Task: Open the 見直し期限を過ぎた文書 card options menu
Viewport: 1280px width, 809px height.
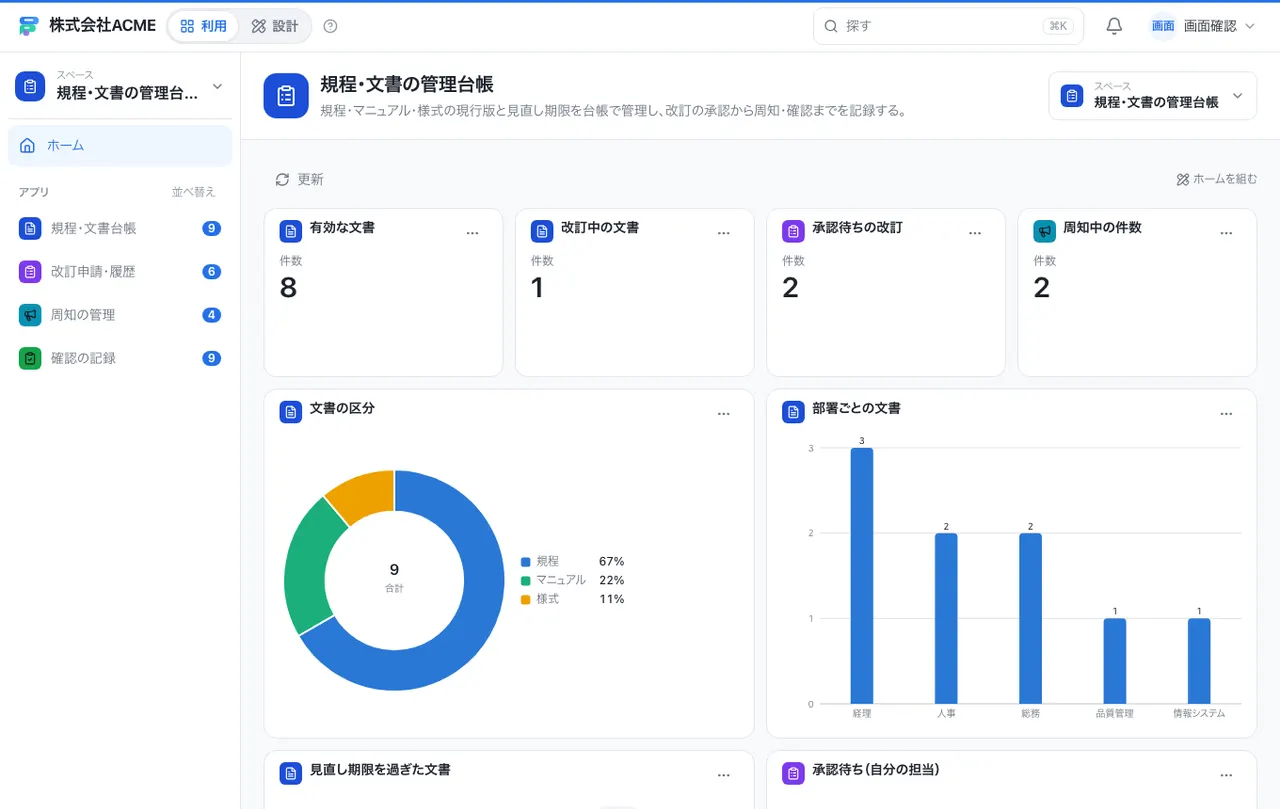Action: click(724, 775)
